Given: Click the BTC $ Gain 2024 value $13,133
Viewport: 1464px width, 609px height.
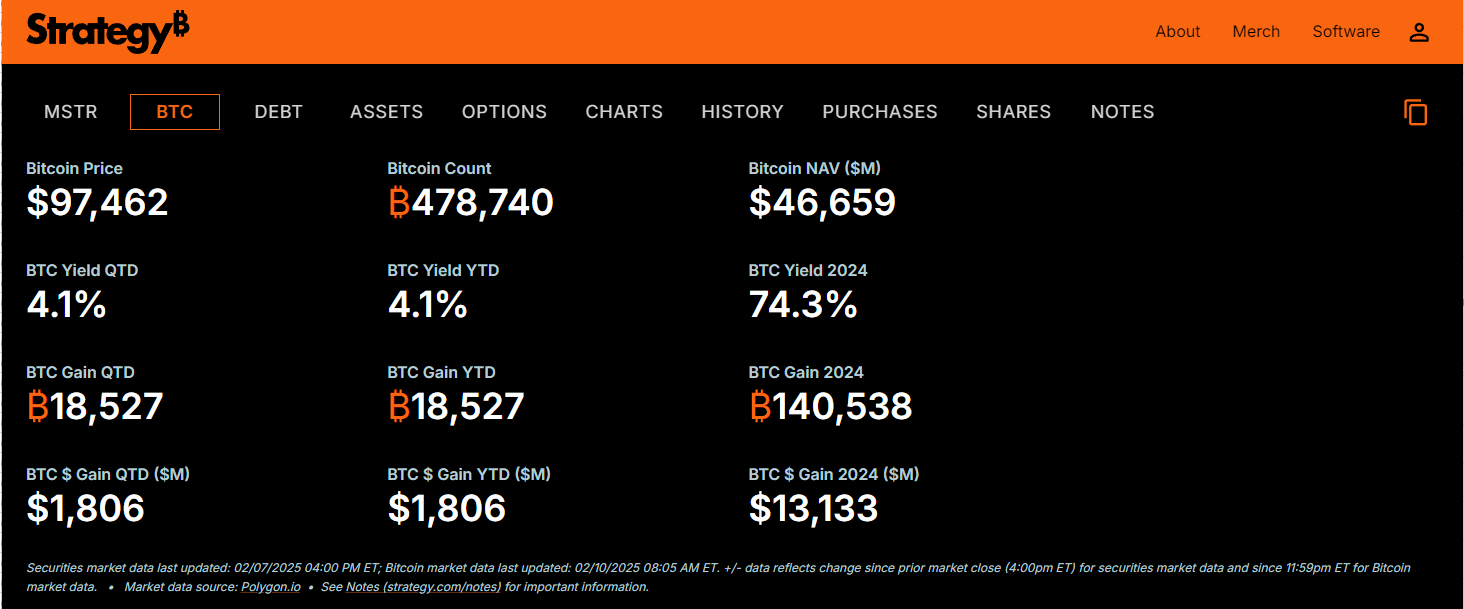Looking at the screenshot, I should coord(813,509).
